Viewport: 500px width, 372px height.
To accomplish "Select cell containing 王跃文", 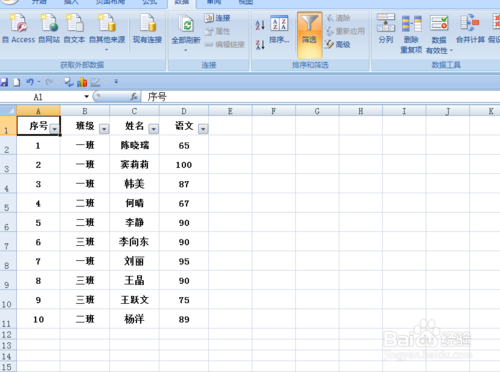I will pos(134,300).
